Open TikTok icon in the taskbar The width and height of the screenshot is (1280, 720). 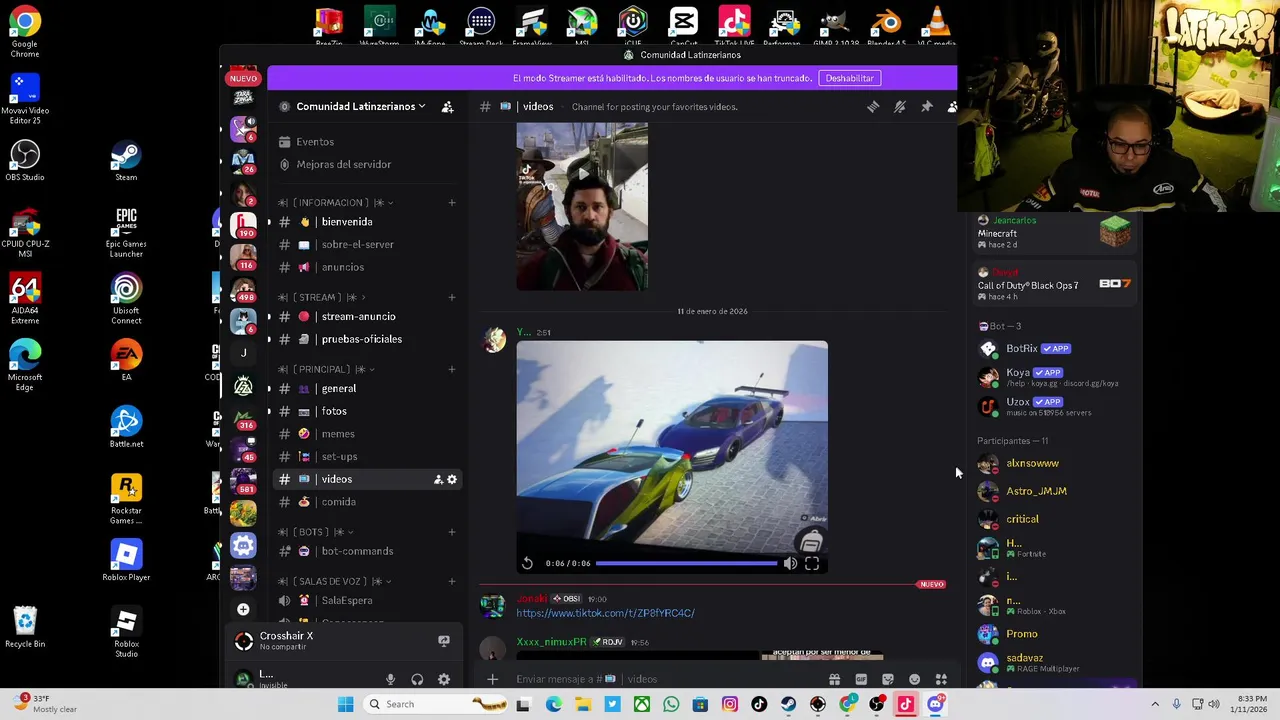[x=759, y=705]
